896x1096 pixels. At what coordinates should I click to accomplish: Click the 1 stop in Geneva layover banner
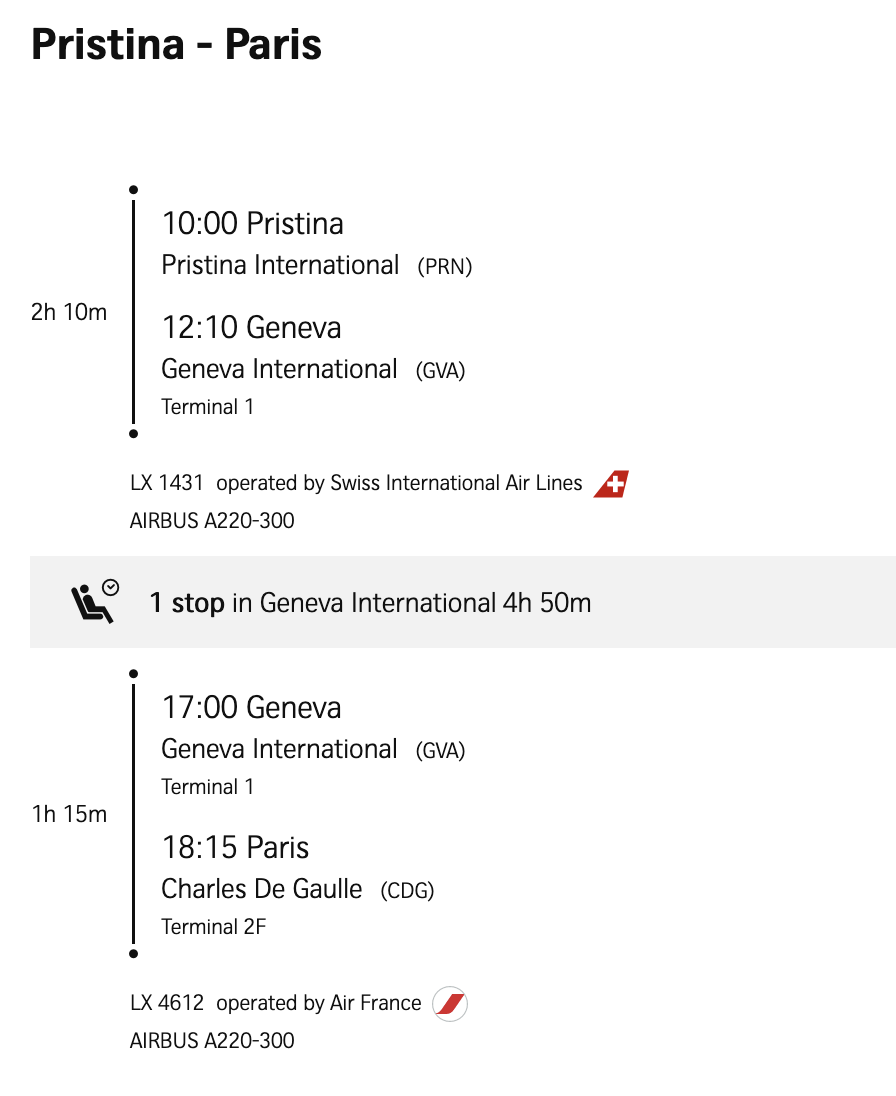tap(370, 603)
